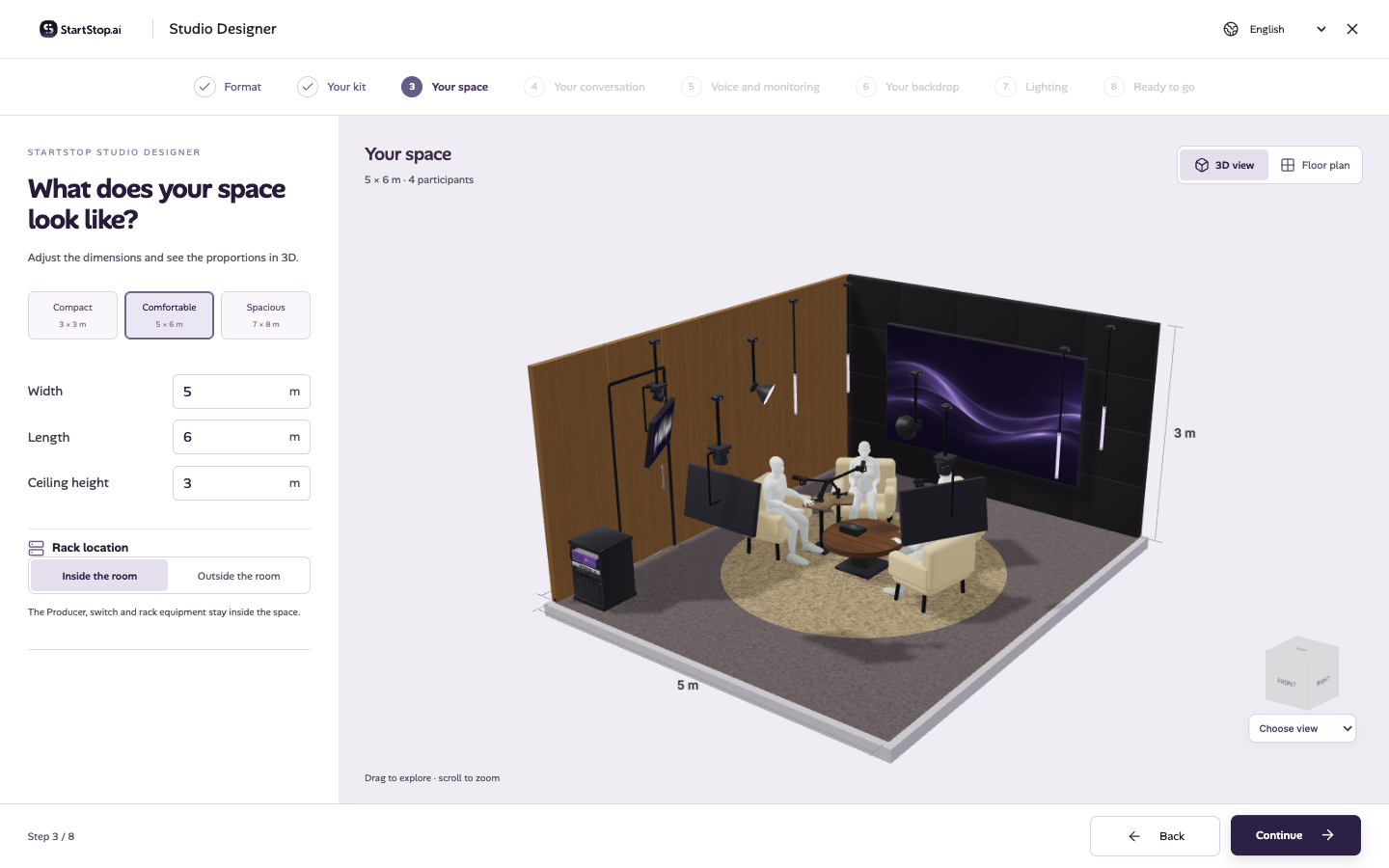Screen dimensions: 1389x868
Task: Open the Choose view dropdown
Action: click(1302, 728)
